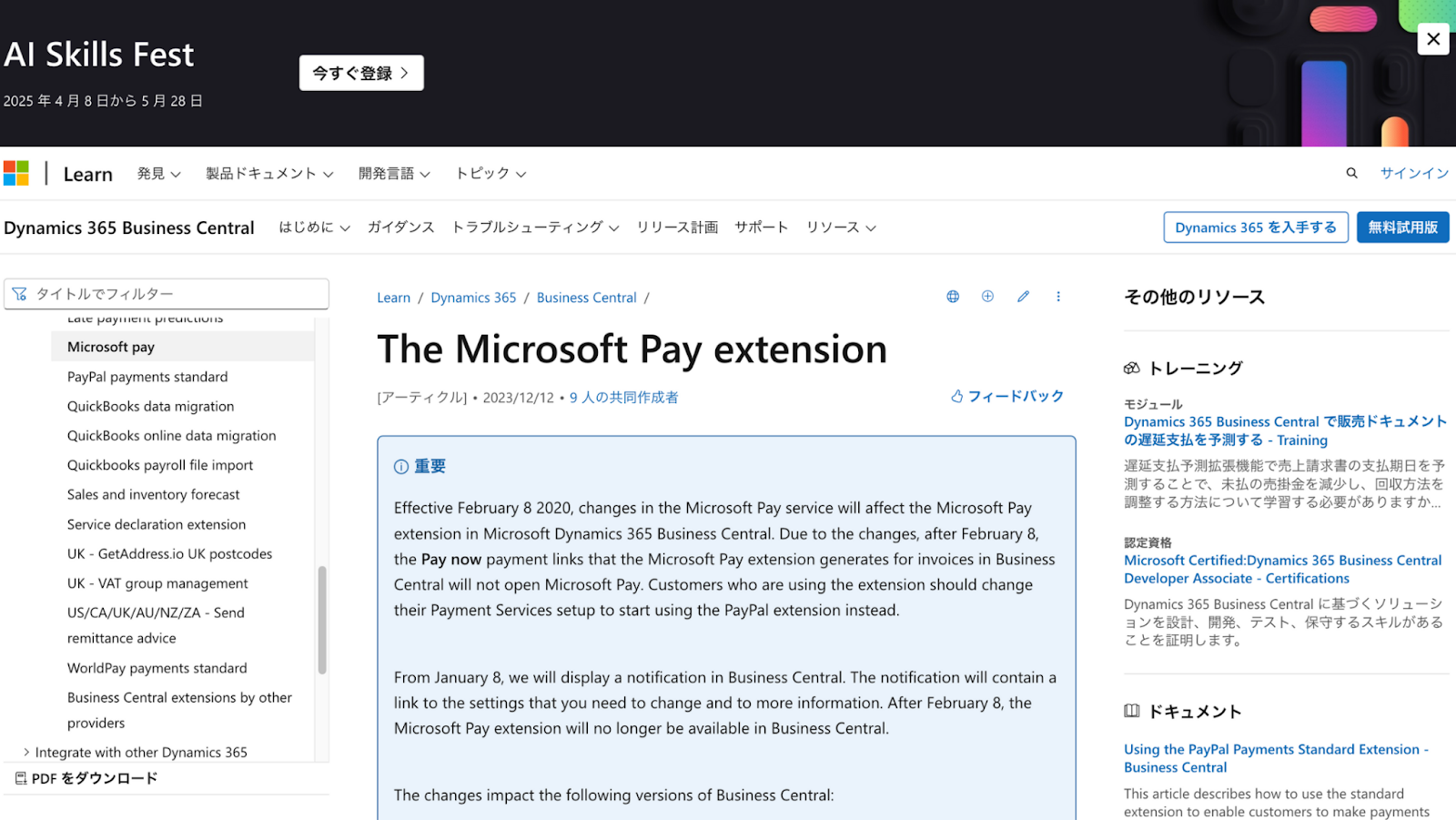
Task: Click the training section icon
Action: [x=1132, y=369]
